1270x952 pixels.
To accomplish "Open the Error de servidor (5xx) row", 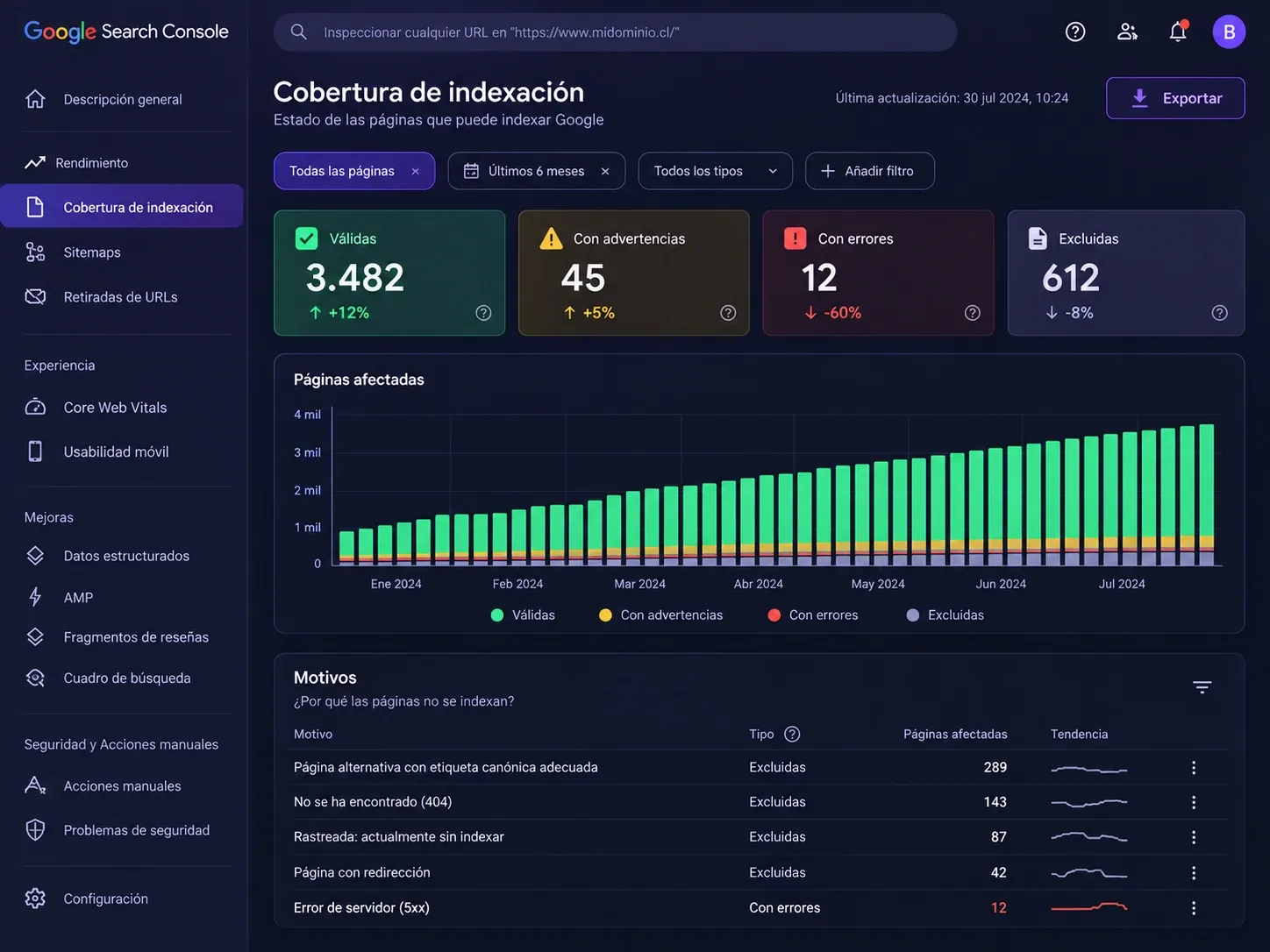I will tap(759, 907).
